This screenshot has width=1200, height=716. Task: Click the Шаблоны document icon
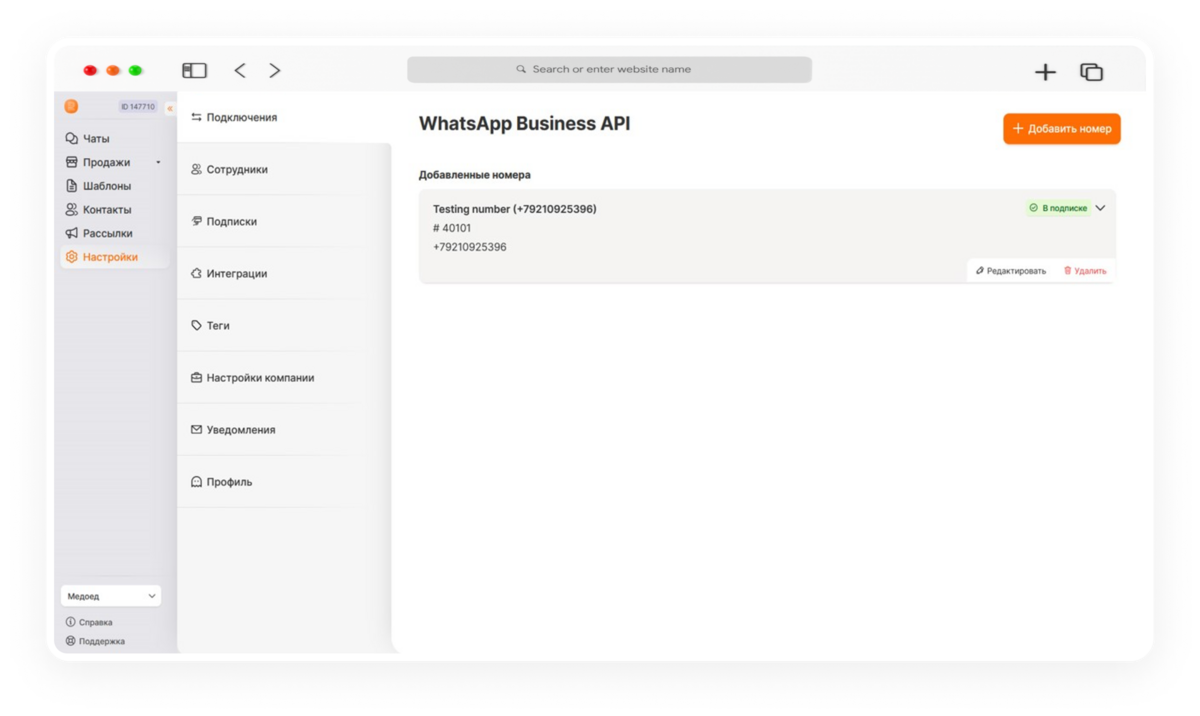click(71, 186)
